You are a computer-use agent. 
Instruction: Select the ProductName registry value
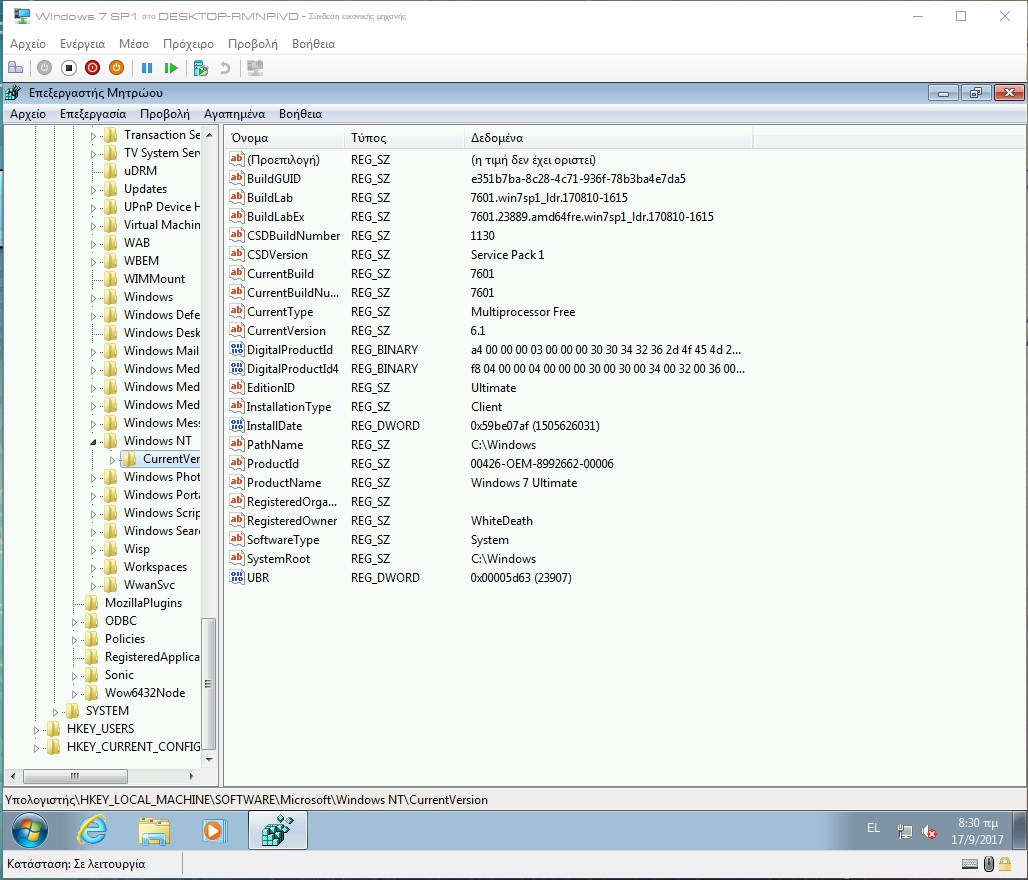click(x=285, y=483)
